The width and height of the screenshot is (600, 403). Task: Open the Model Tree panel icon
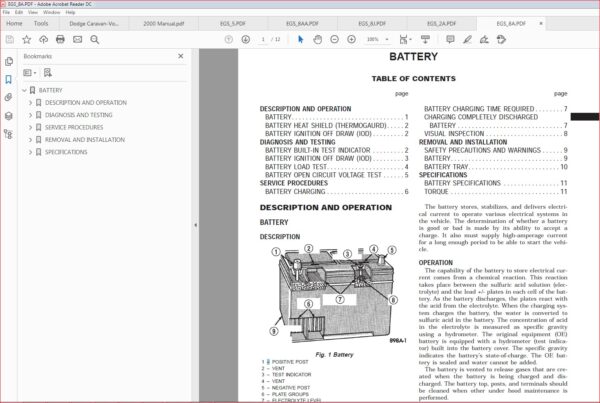pyautogui.click(x=9, y=134)
